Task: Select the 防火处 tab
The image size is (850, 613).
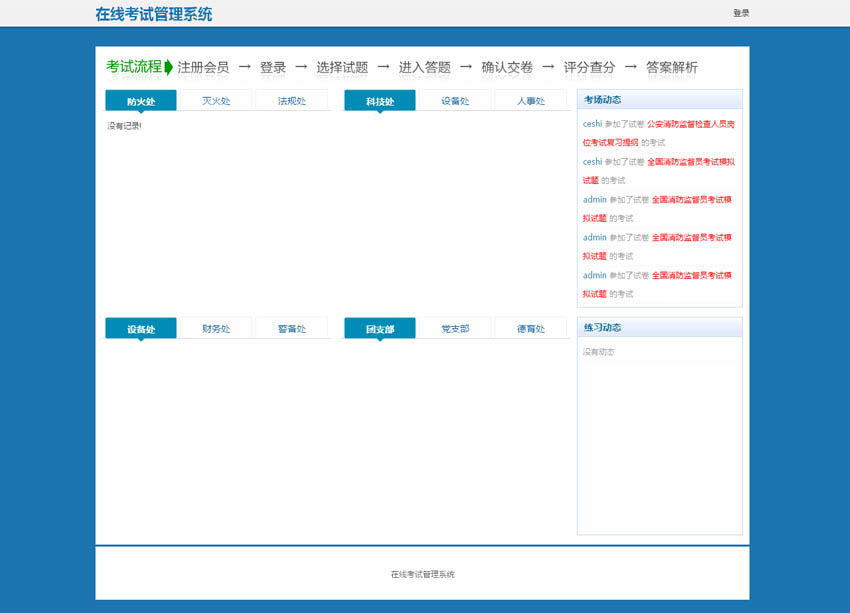Action: [141, 101]
